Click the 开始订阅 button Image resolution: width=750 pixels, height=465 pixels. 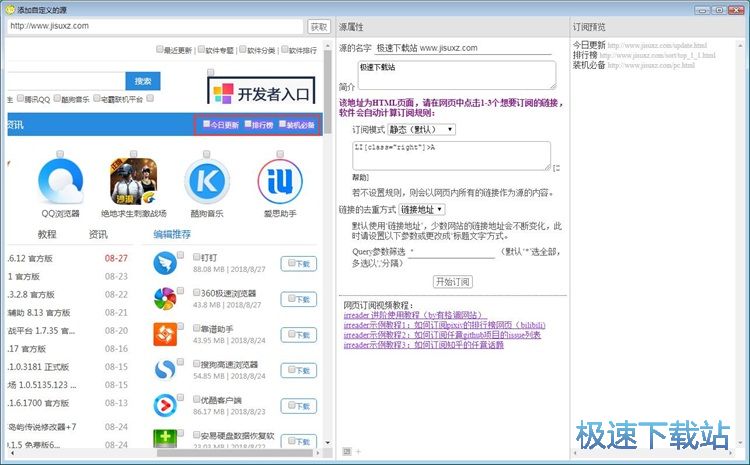tap(453, 282)
